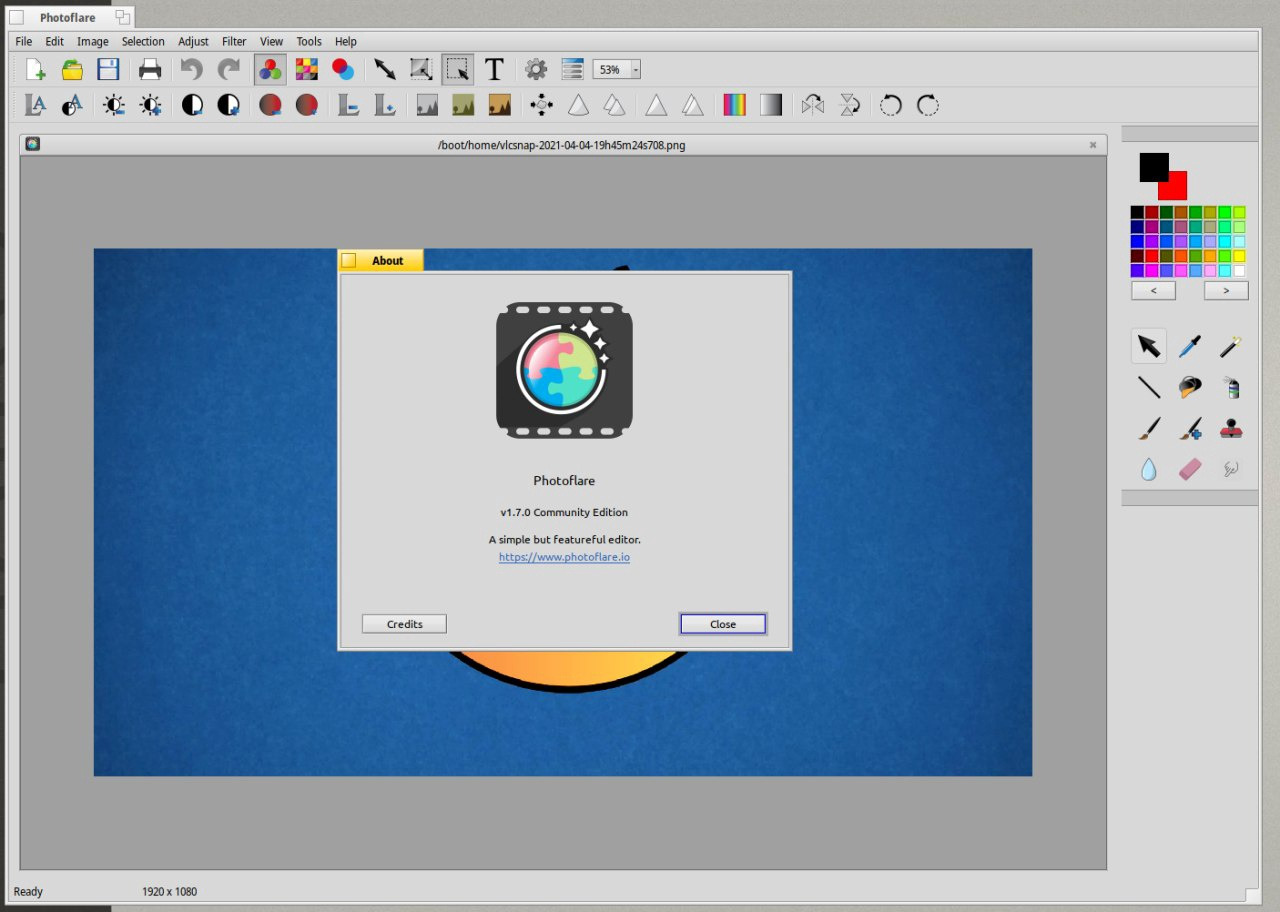Select the Magic Wand tool
This screenshot has height=912, width=1280.
pos(1230,347)
